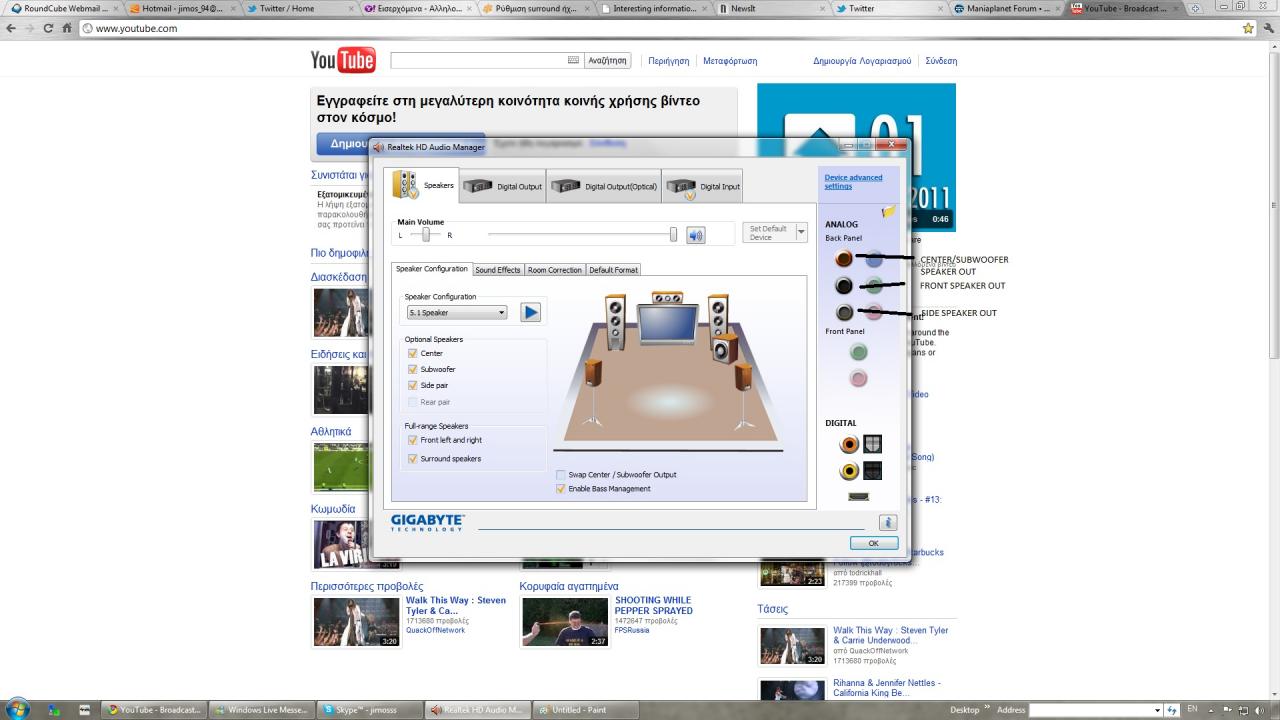
Task: Test the right side speaker on stand
Action: (x=742, y=377)
